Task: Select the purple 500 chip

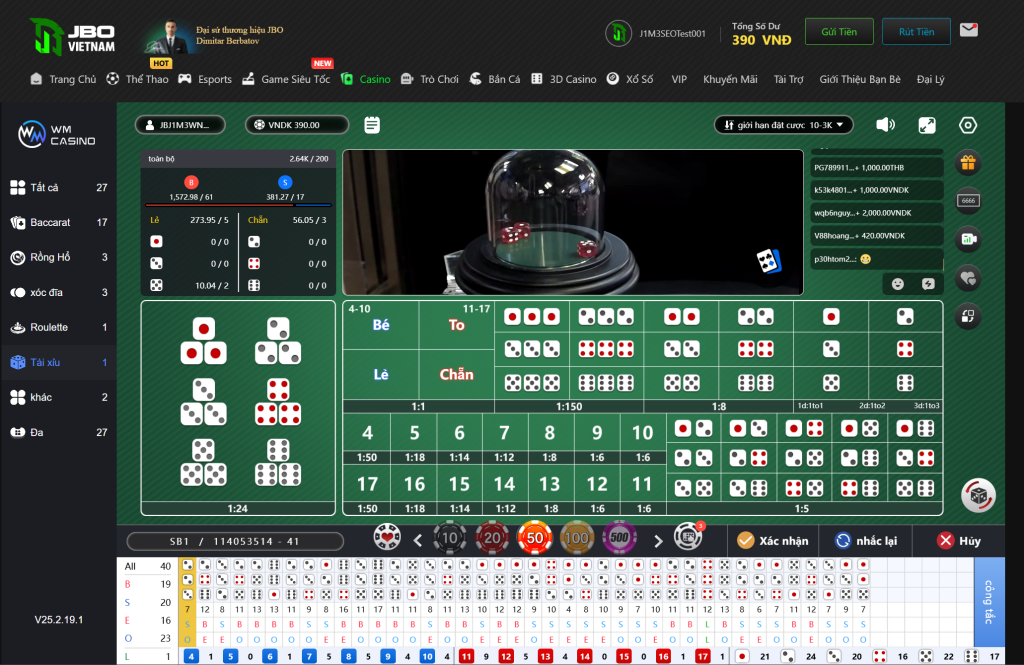Action: pos(619,538)
